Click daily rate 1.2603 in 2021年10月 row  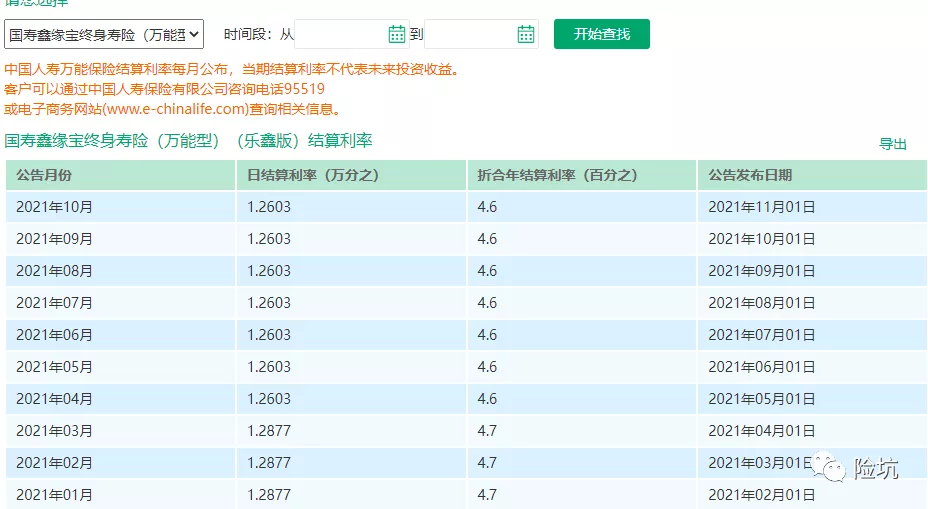351,207
